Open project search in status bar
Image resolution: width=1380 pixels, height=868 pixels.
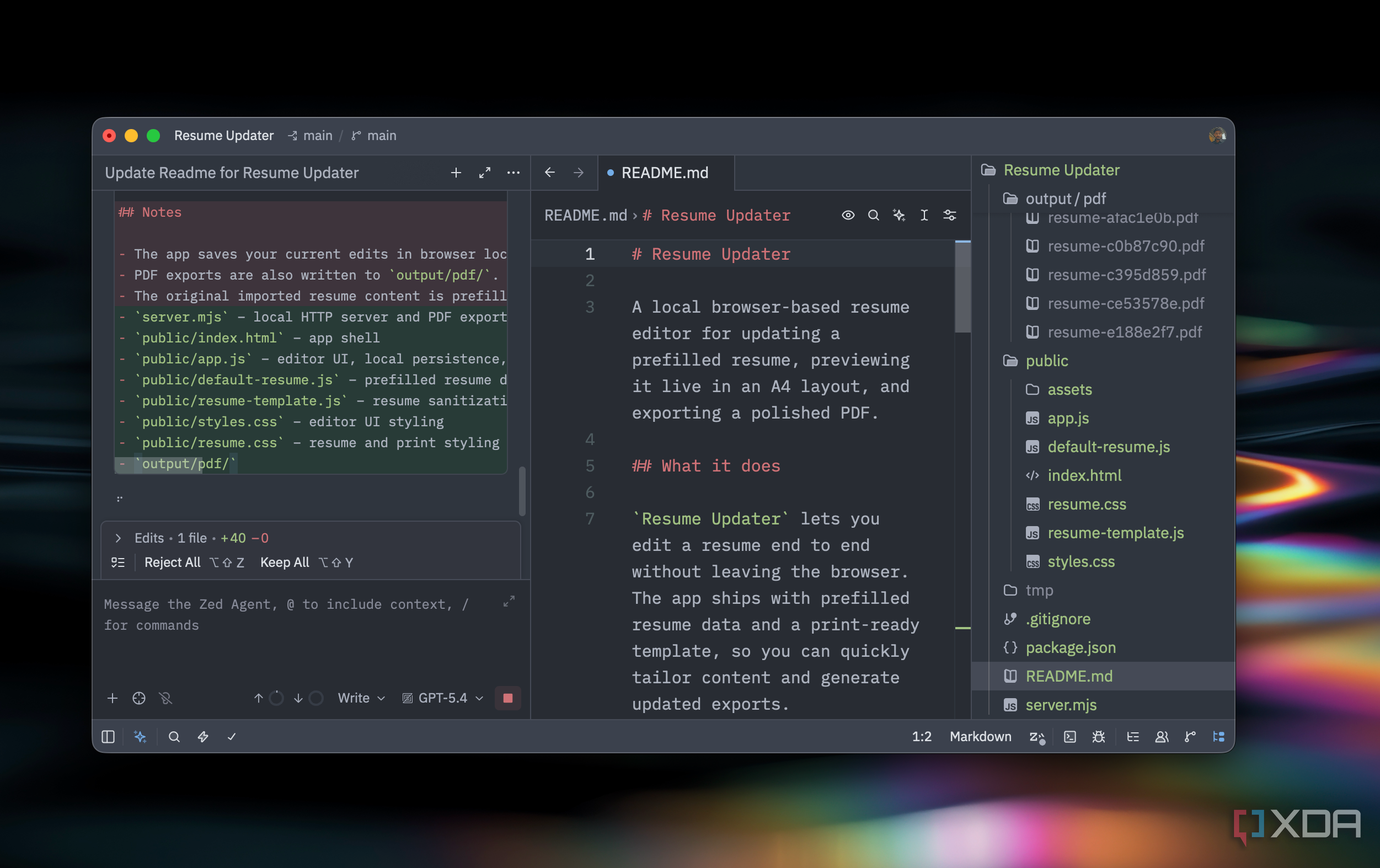click(174, 736)
